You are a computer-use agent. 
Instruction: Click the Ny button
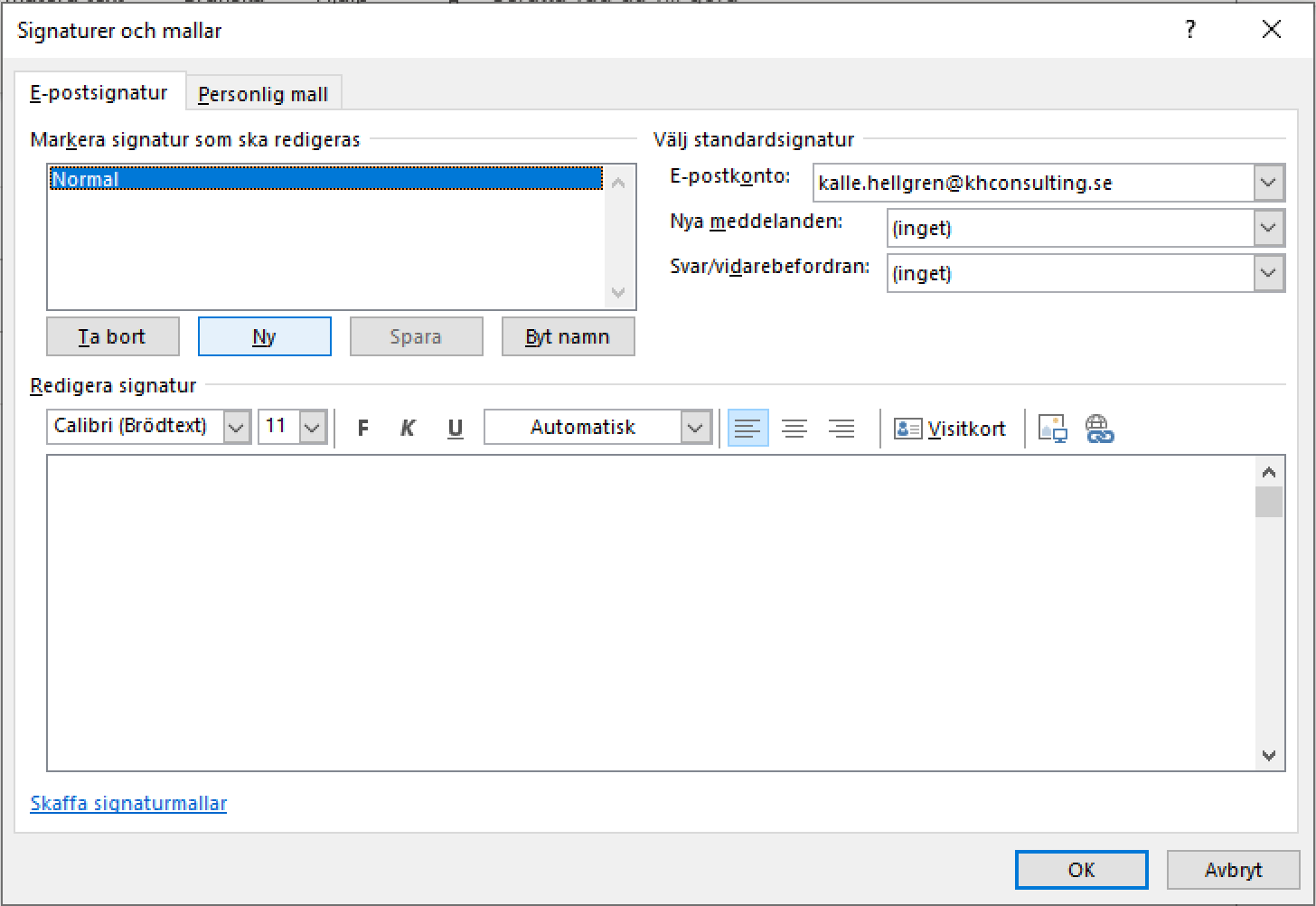coord(264,336)
